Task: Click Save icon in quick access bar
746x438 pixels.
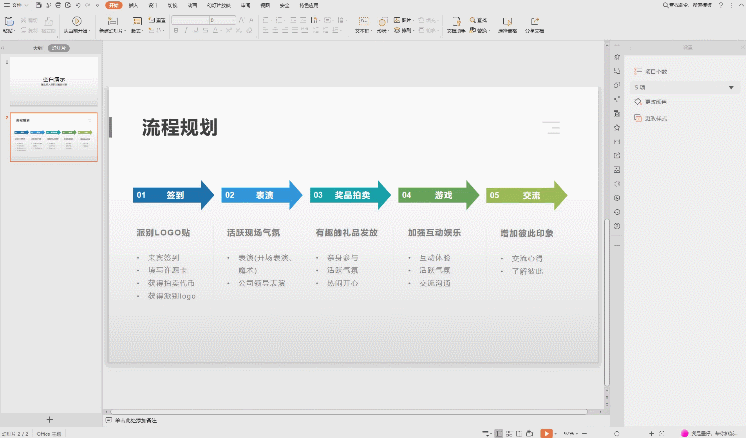Action: 39,5
